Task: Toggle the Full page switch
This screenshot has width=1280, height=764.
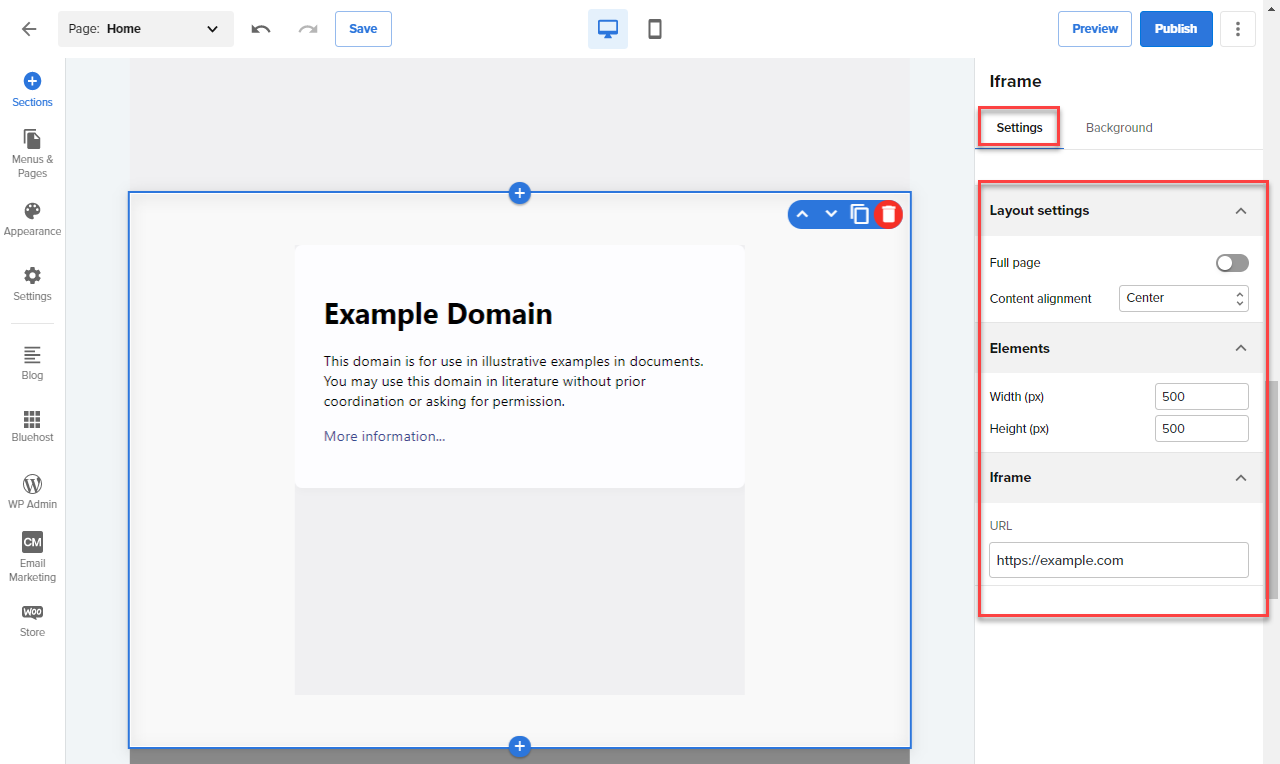Action: 1232,263
